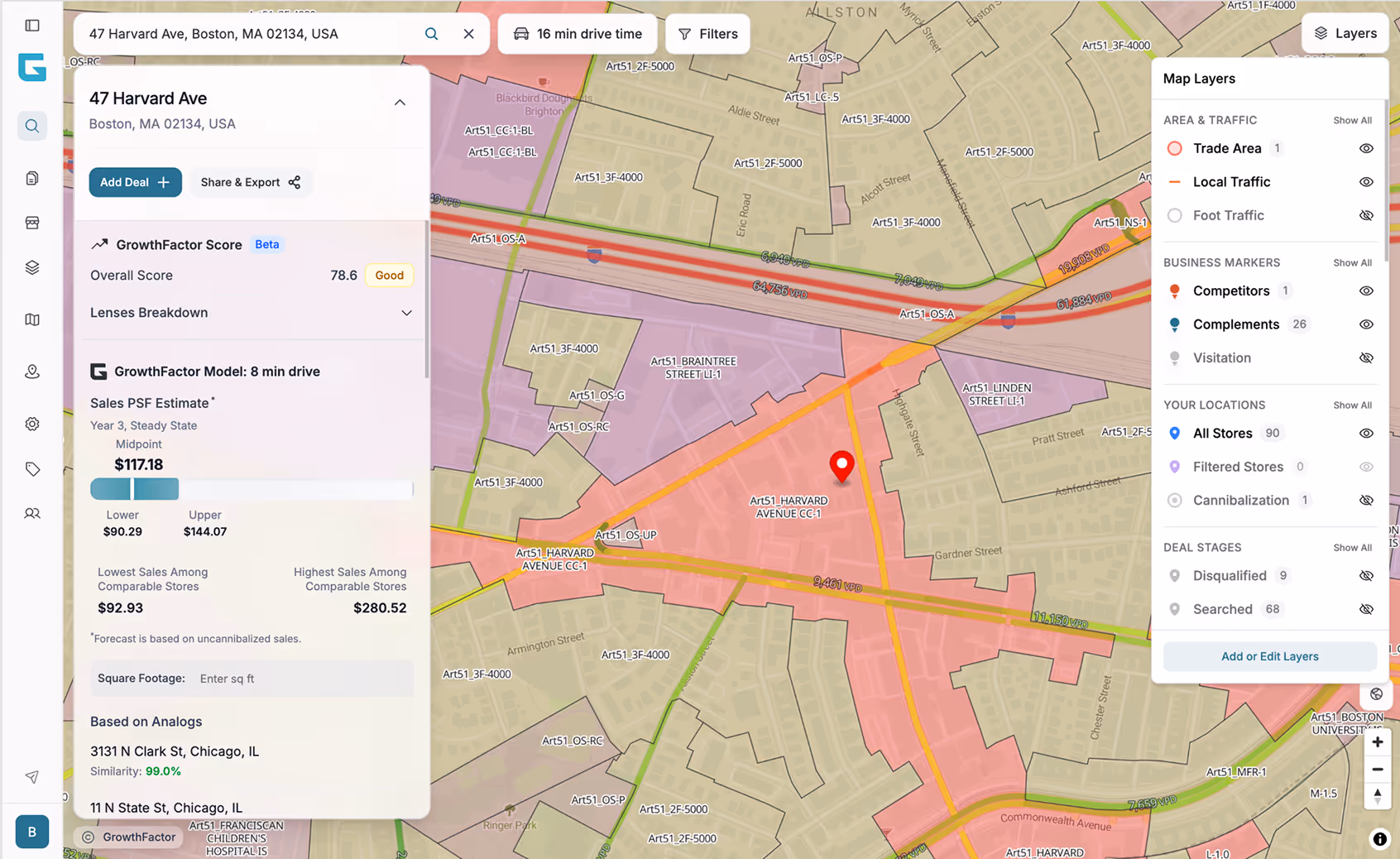Hide the Competitors markers

click(1366, 291)
